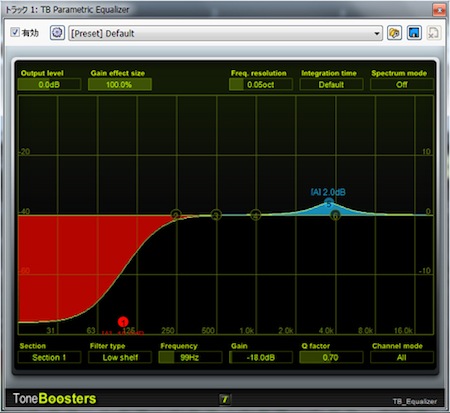450x413 pixels.
Task: Adjust Gain effect size 100.0% control
Action: coord(120,84)
